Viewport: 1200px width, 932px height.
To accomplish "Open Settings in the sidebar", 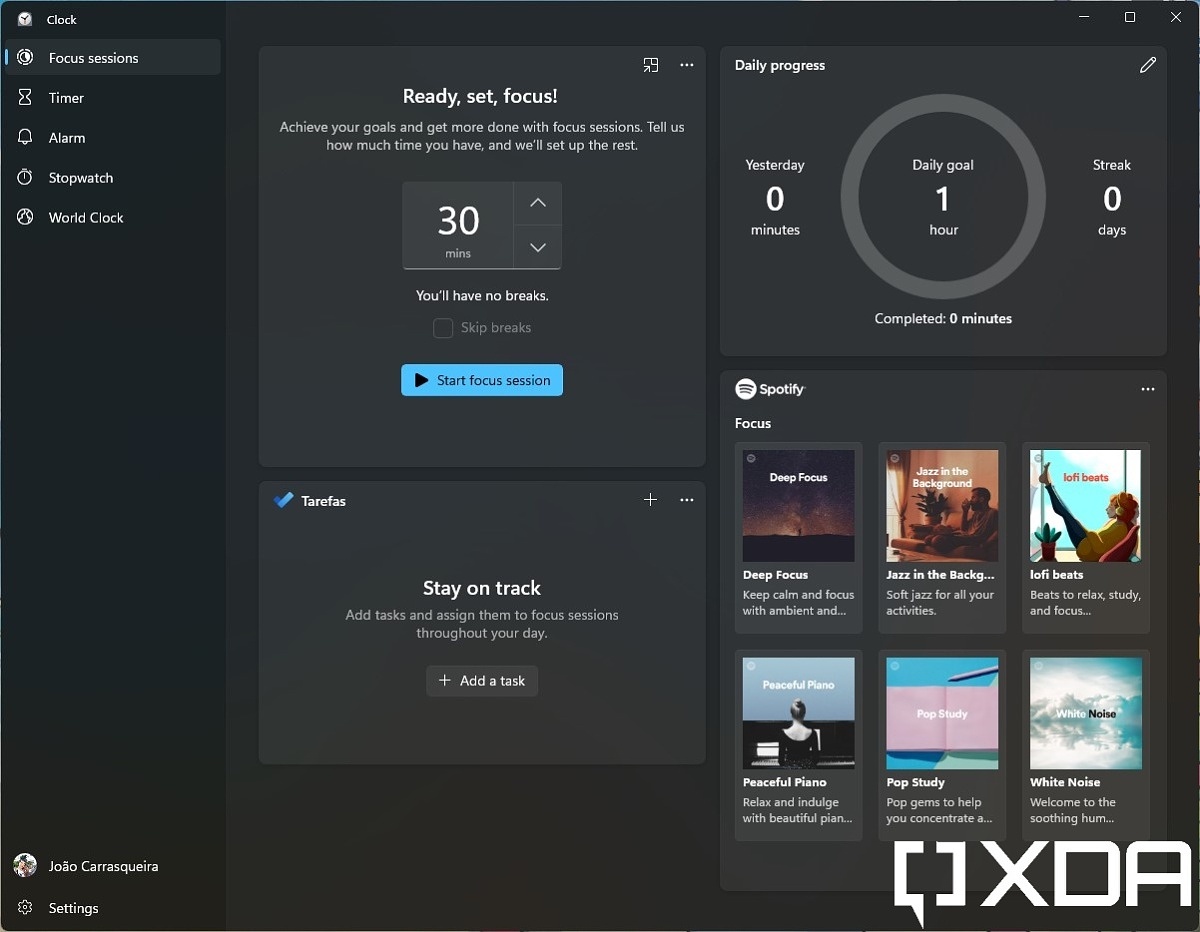I will coord(73,908).
